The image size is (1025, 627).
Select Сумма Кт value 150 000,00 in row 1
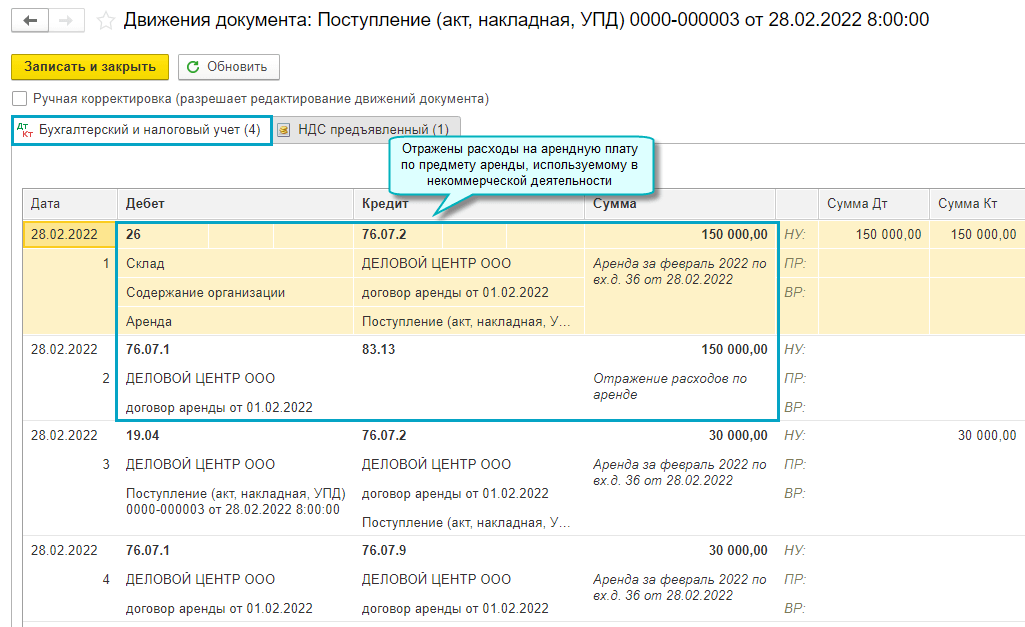(977, 234)
